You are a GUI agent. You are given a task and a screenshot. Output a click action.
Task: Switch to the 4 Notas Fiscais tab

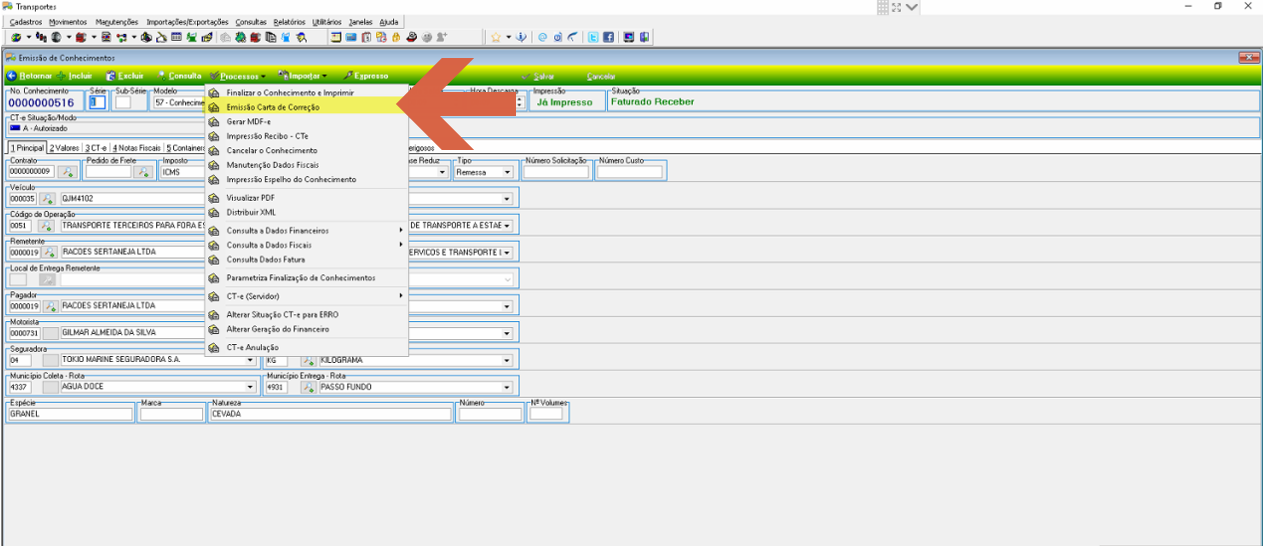(137, 148)
